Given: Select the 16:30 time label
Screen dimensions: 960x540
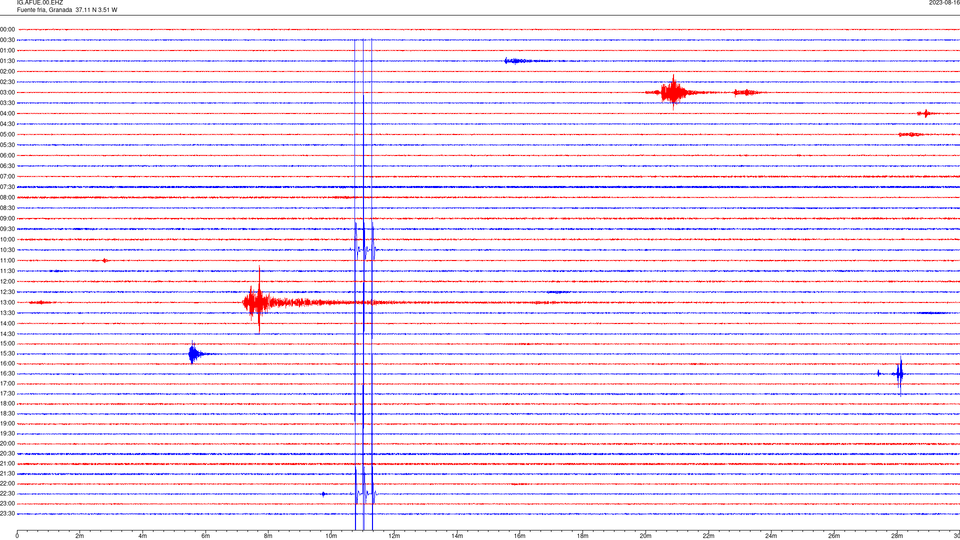Looking at the screenshot, I should click(x=7, y=373).
